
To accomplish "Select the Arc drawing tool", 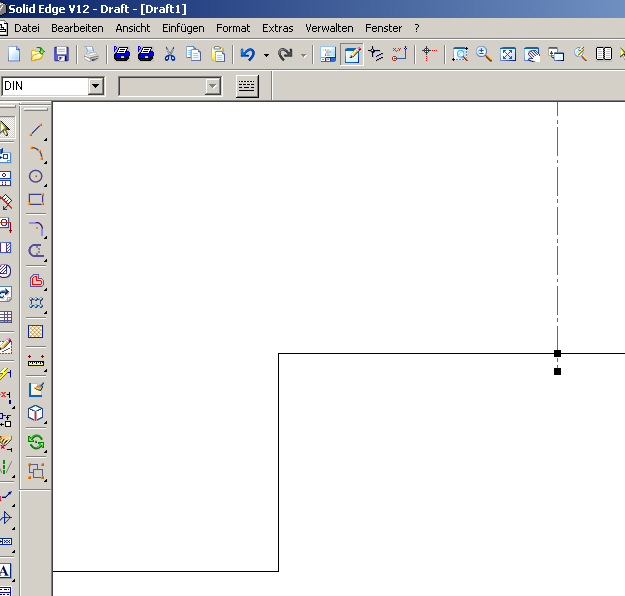I will point(36,153).
